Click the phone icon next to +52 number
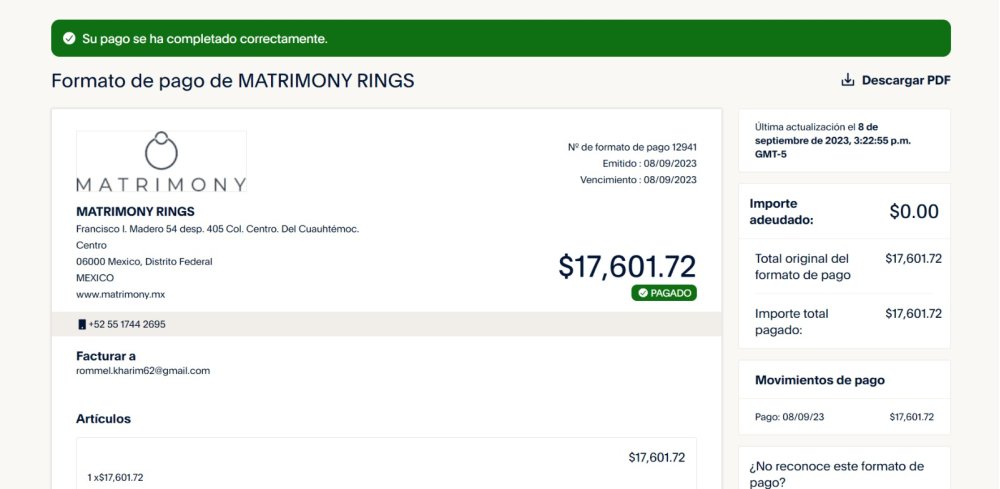Viewport: 1000px width, 489px height. click(82, 325)
